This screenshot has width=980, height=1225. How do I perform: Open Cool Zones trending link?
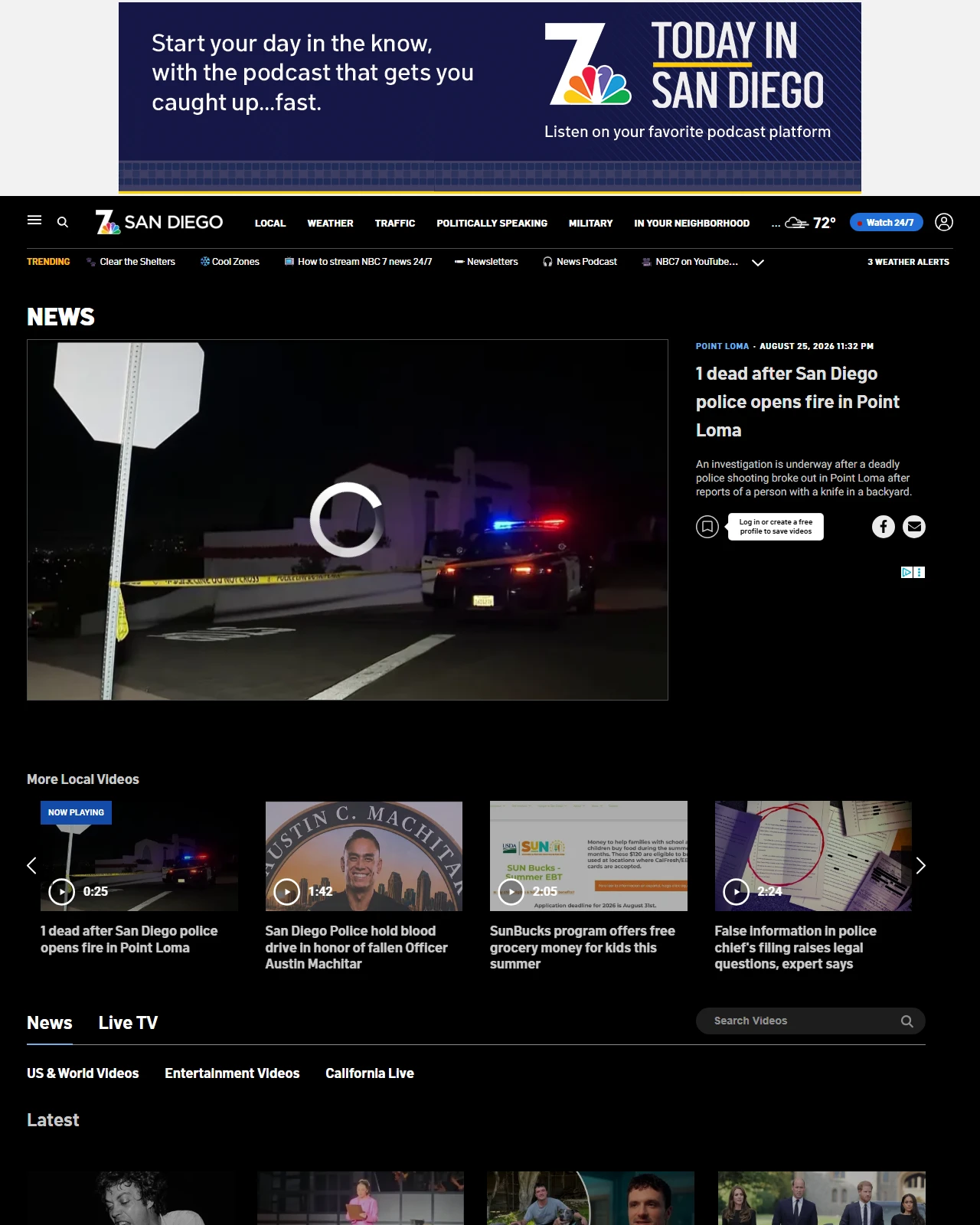click(x=230, y=262)
